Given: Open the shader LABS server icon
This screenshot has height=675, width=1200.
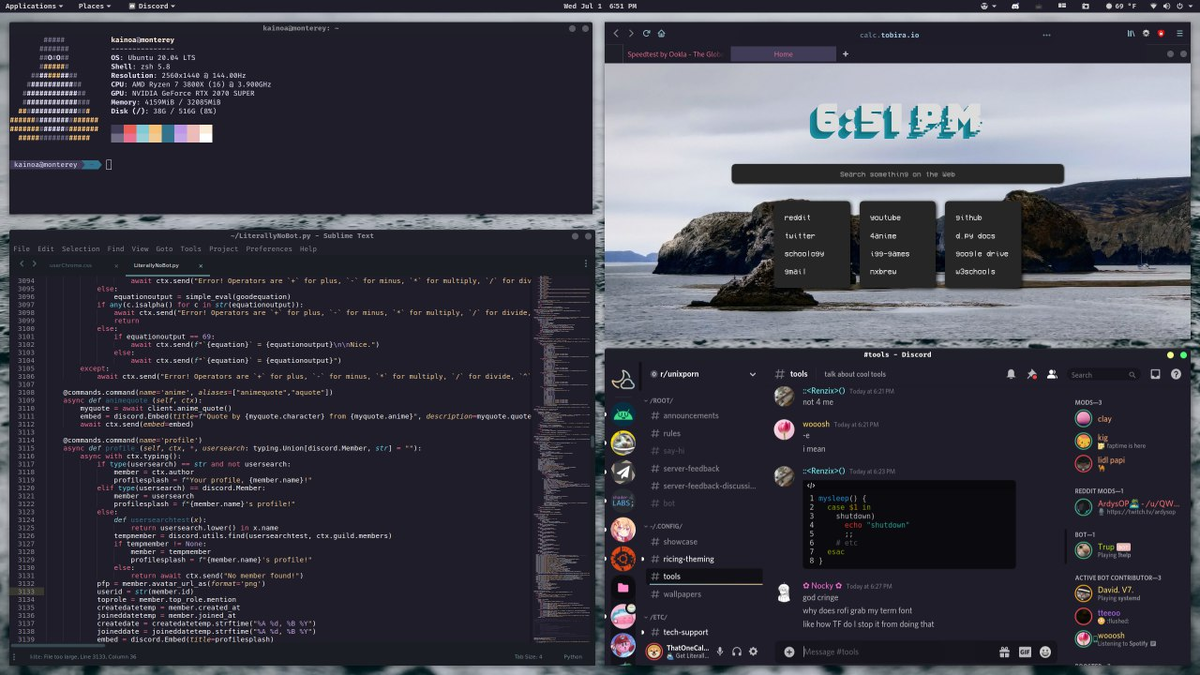Looking at the screenshot, I should (x=623, y=501).
